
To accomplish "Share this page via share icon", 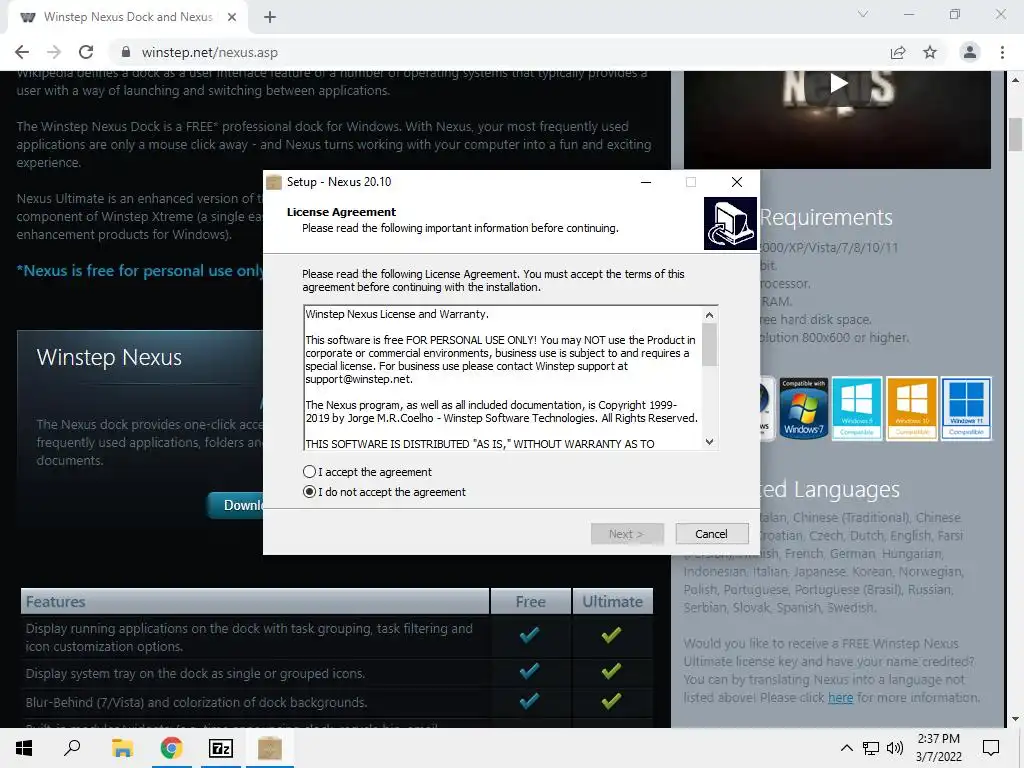I will tap(898, 52).
